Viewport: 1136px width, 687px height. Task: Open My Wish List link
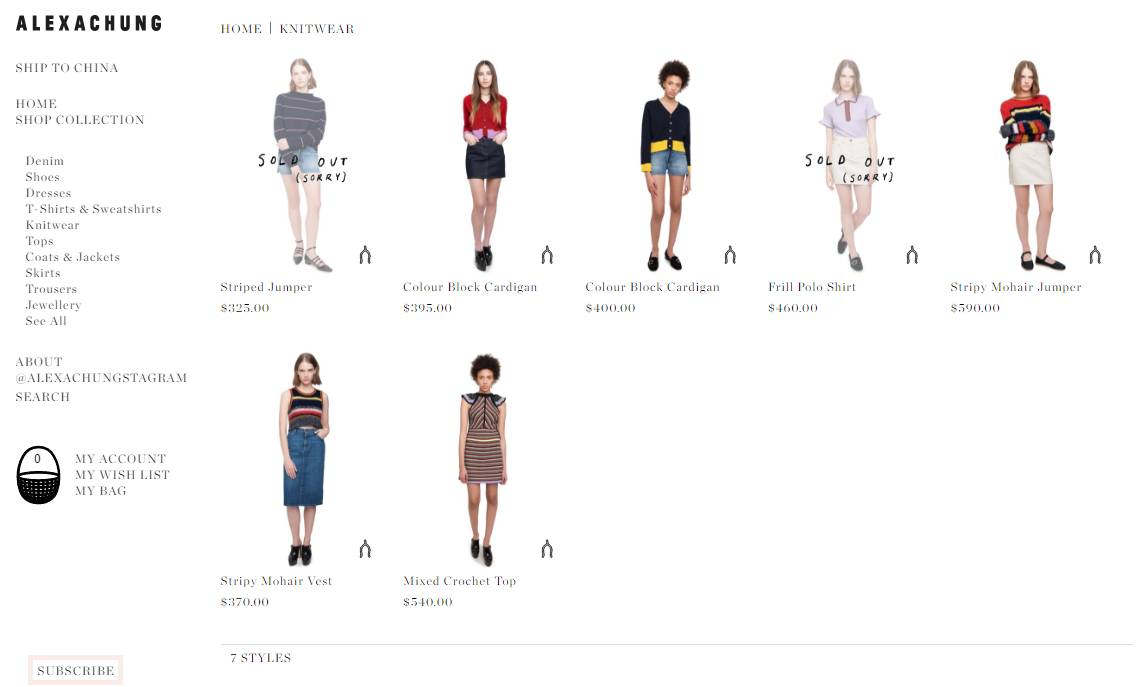pos(122,475)
